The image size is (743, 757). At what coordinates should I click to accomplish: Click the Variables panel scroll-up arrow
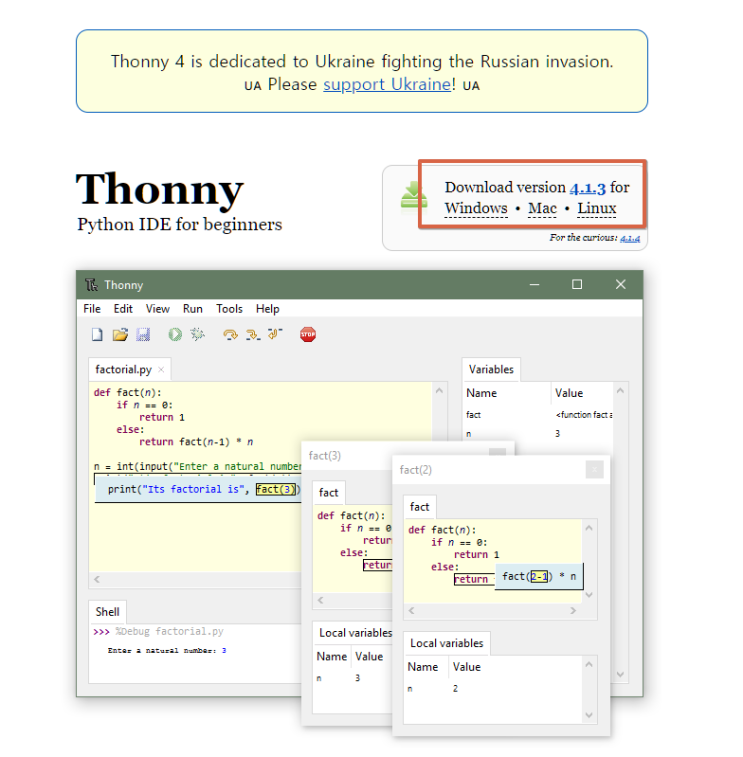620,391
